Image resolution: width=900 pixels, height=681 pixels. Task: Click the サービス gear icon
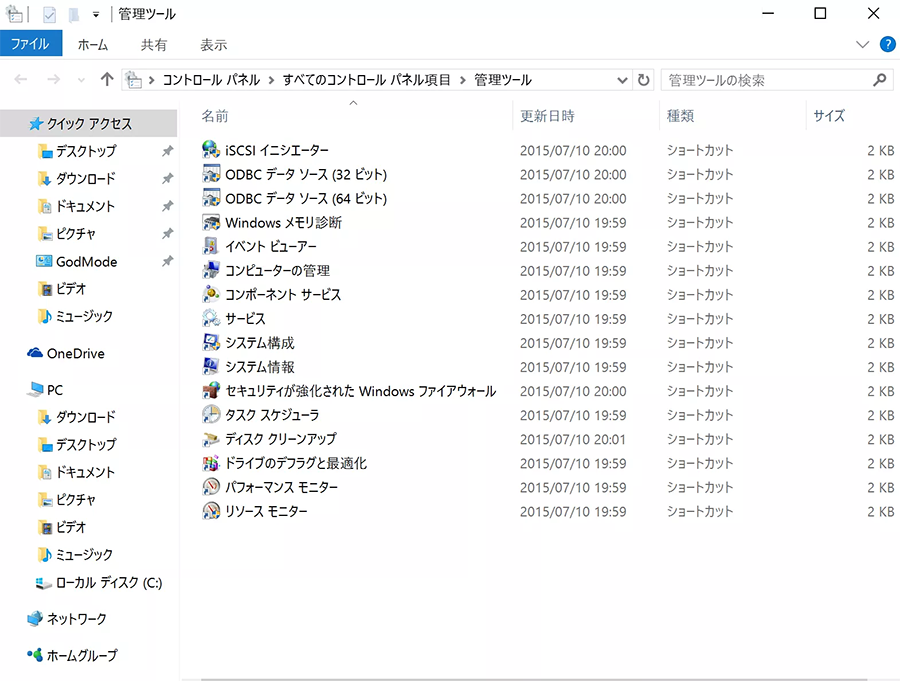211,318
